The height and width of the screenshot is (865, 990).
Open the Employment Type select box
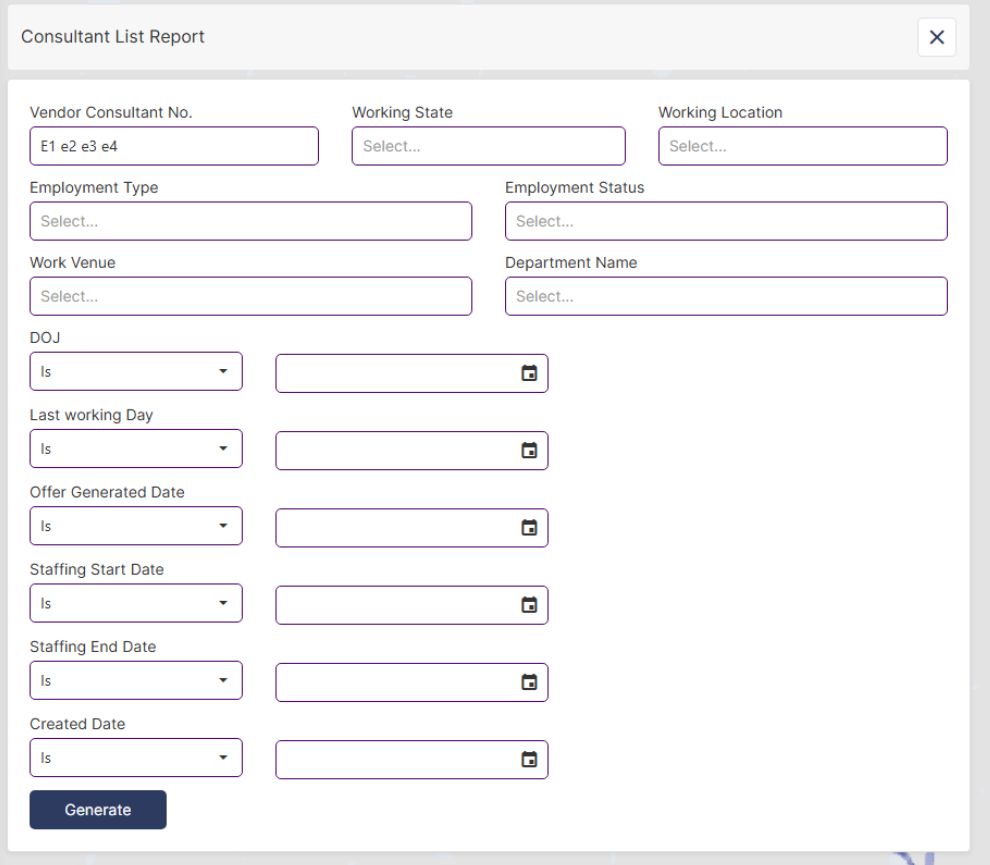[x=250, y=221]
